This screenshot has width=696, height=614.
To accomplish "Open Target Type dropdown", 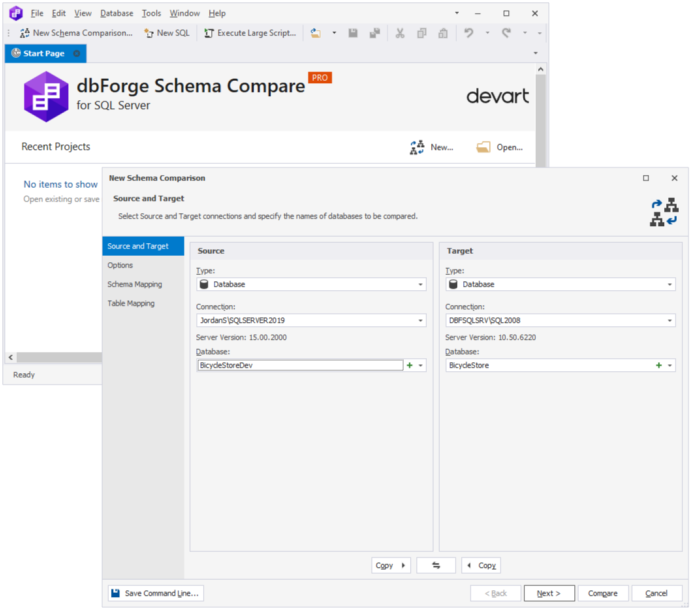I will click(x=669, y=284).
